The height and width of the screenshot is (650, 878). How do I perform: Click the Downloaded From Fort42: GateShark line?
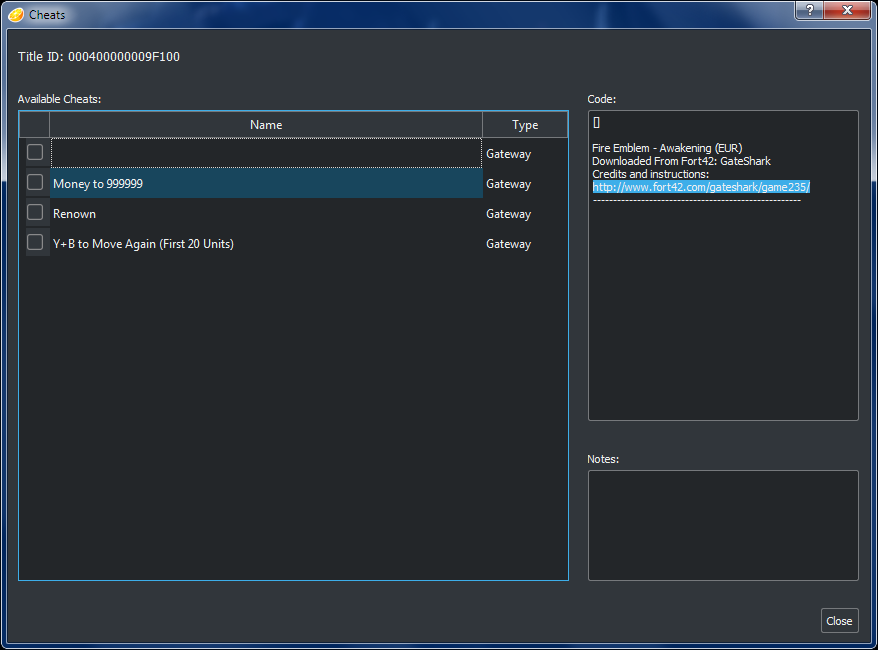tap(681, 161)
